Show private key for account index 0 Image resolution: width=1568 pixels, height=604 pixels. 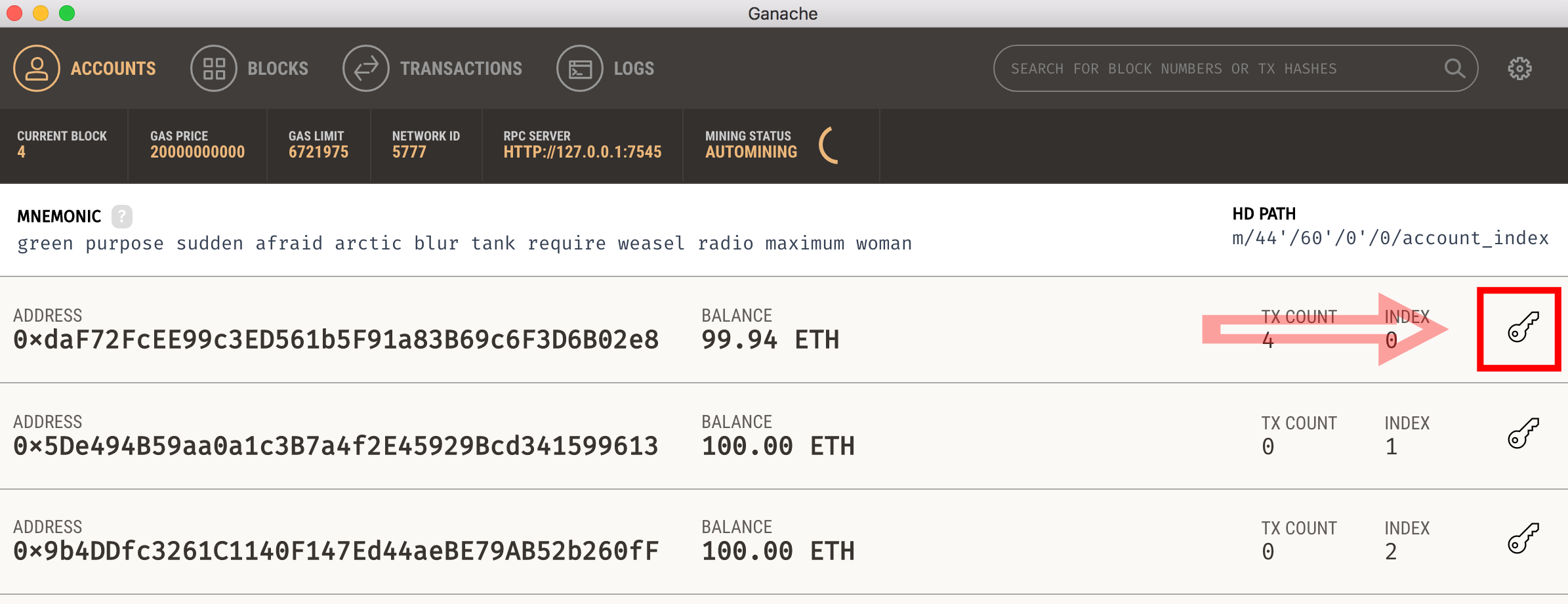pos(1523,327)
